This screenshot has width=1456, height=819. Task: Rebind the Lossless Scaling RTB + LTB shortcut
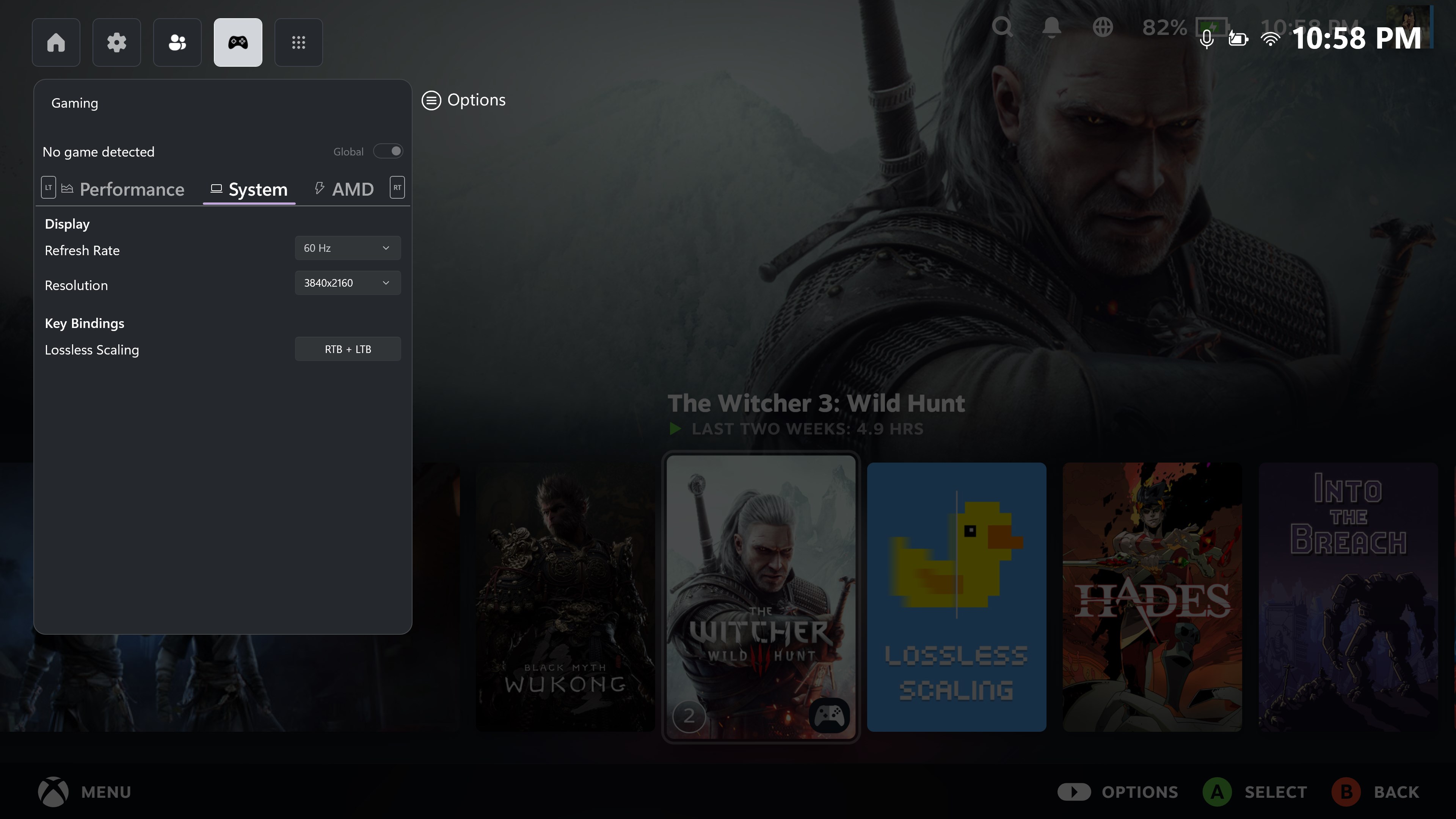(347, 349)
